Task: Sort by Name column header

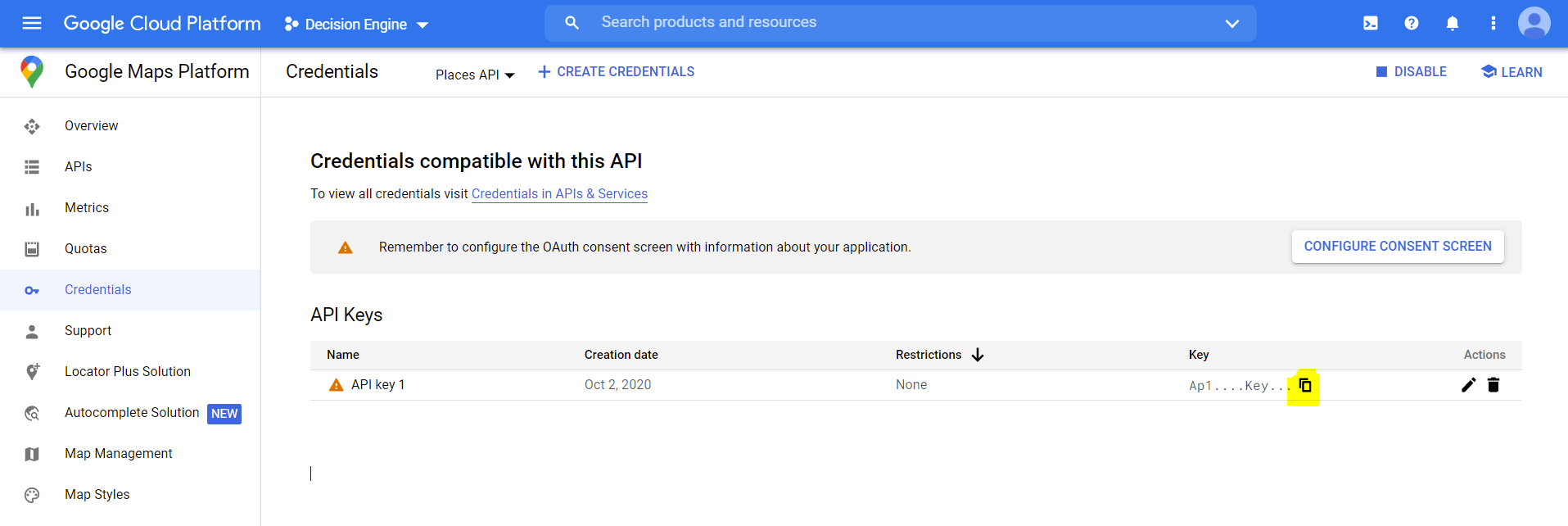Action: coord(343,355)
